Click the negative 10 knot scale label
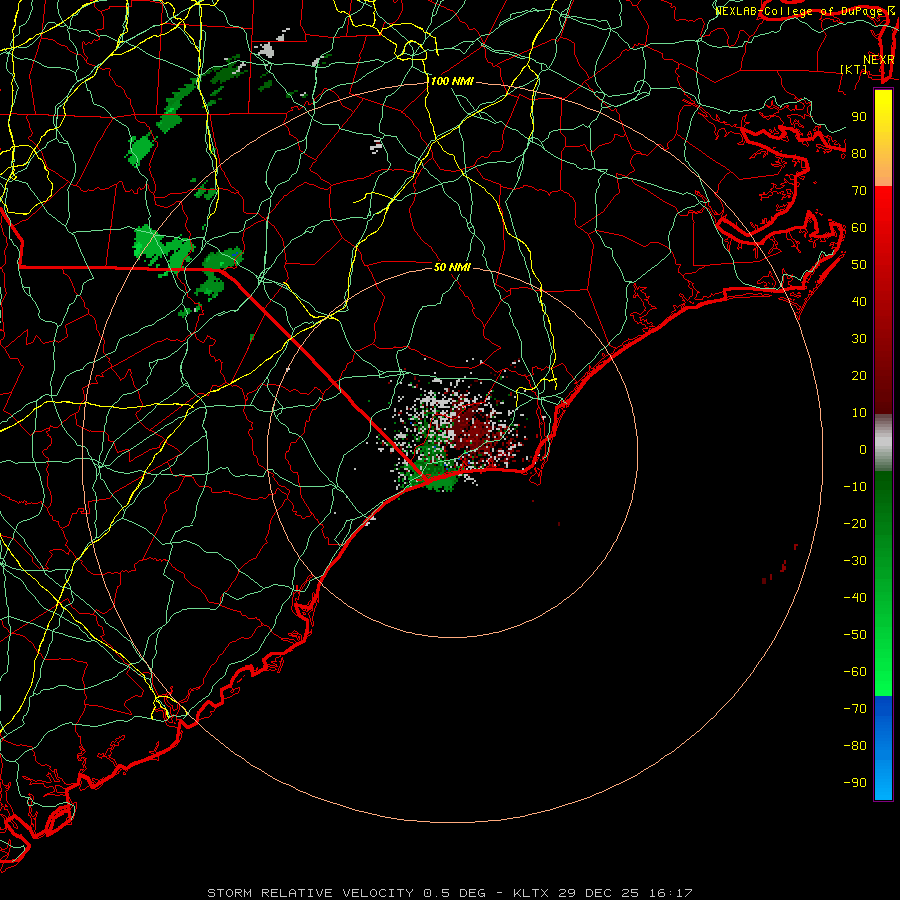The image size is (900, 900). [x=855, y=487]
